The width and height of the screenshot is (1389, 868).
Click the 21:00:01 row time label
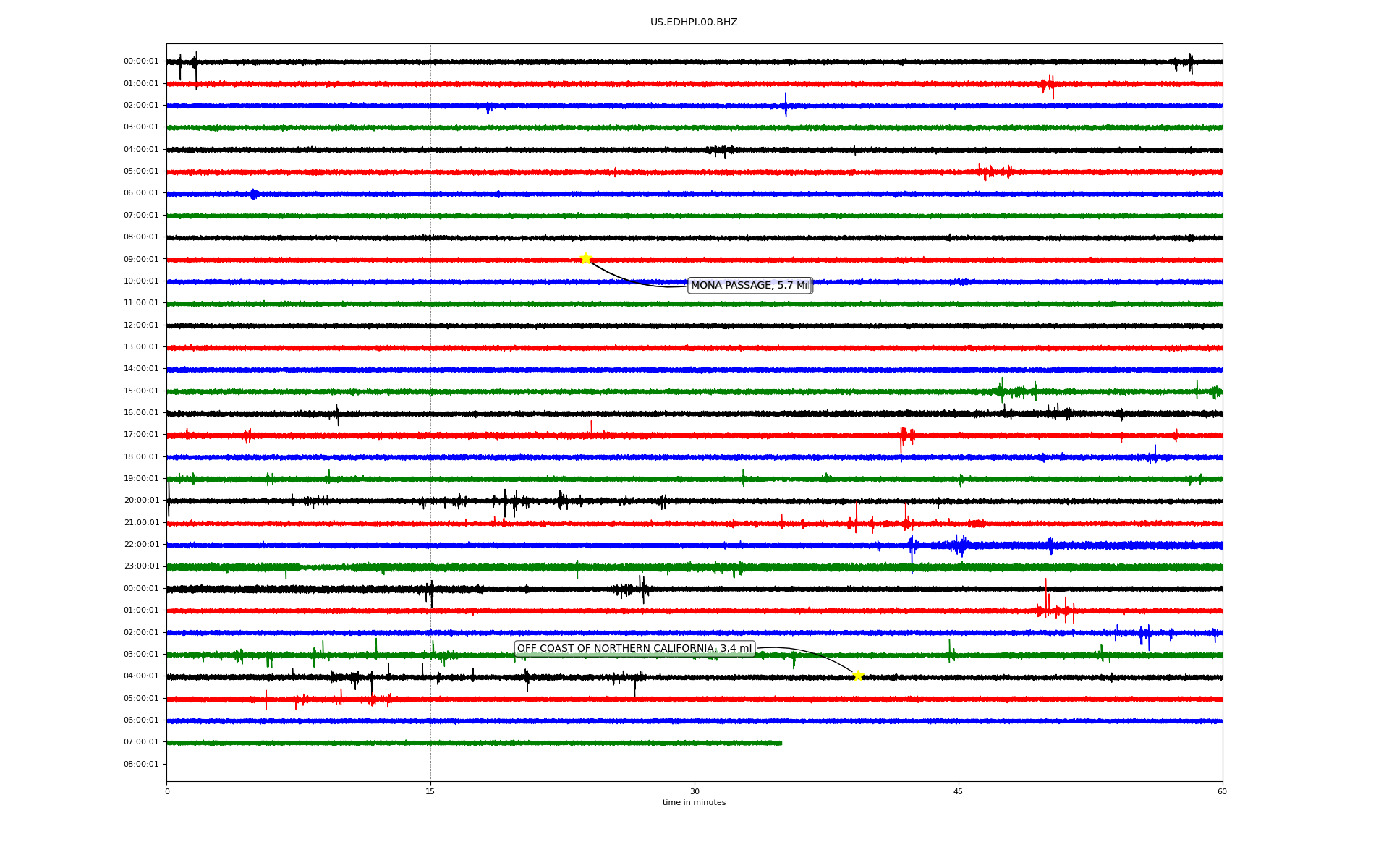coord(141,523)
